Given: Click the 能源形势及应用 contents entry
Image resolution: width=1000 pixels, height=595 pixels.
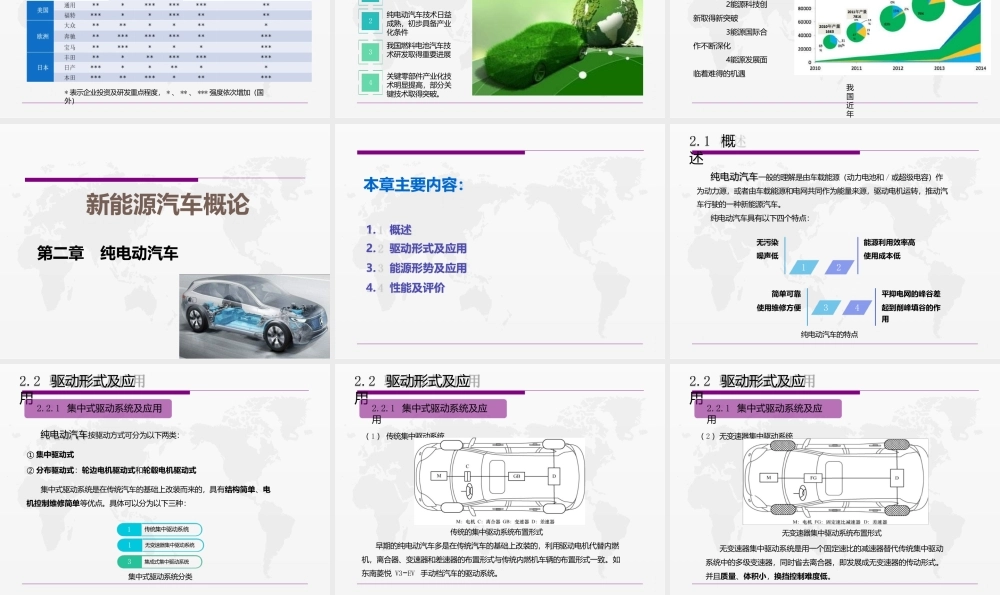Looking at the screenshot, I should [428, 268].
